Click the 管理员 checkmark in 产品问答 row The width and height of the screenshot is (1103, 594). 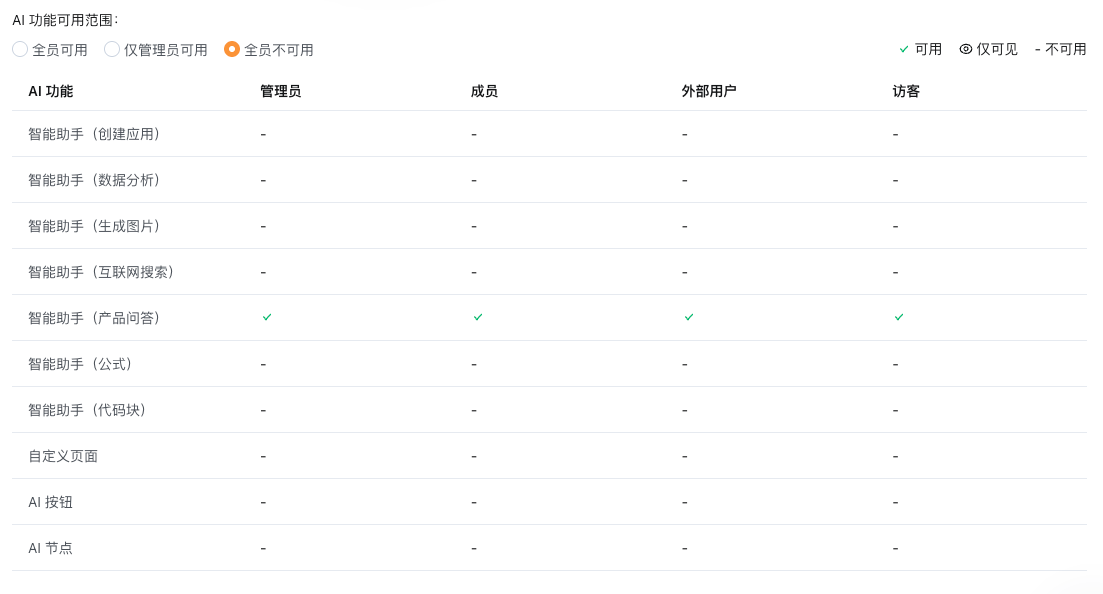[x=267, y=317]
